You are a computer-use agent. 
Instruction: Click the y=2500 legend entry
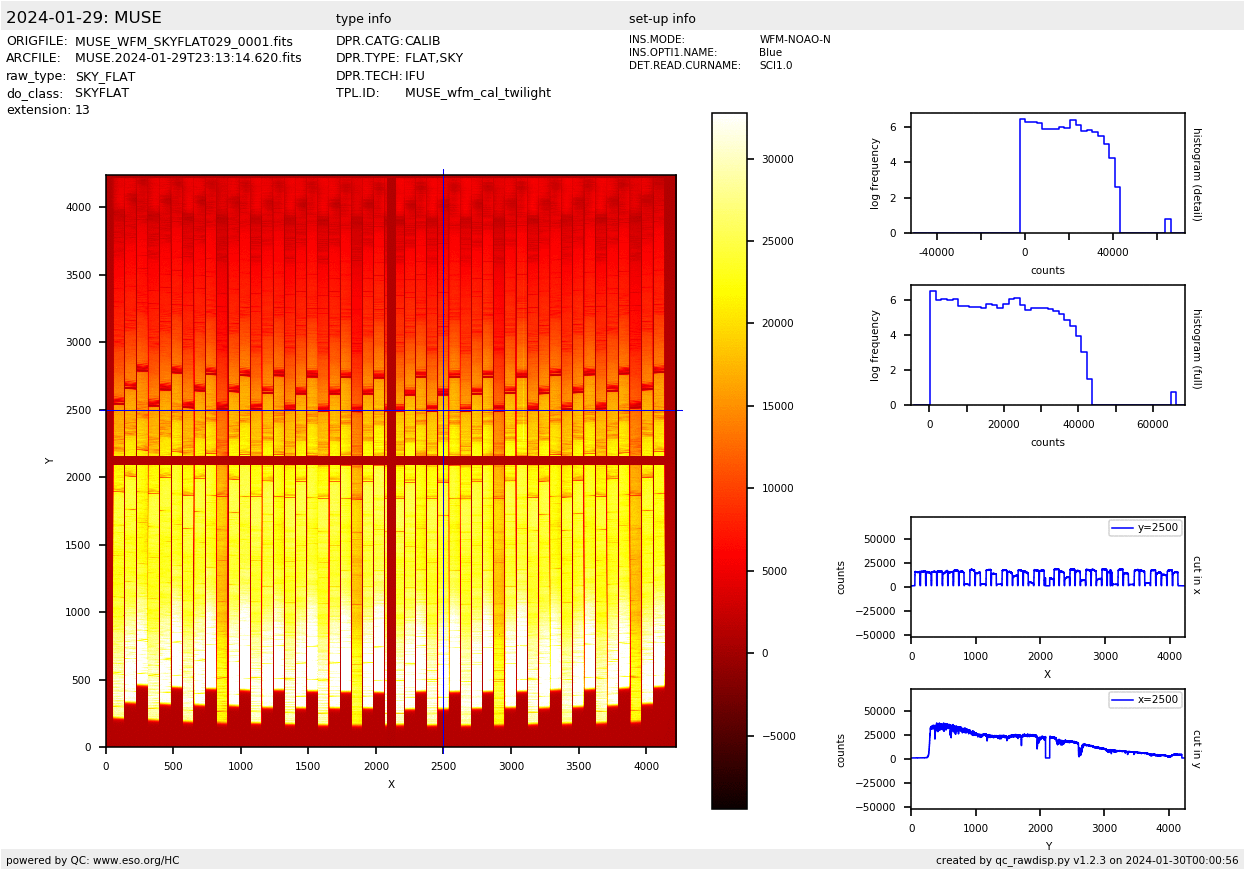(x=1145, y=528)
